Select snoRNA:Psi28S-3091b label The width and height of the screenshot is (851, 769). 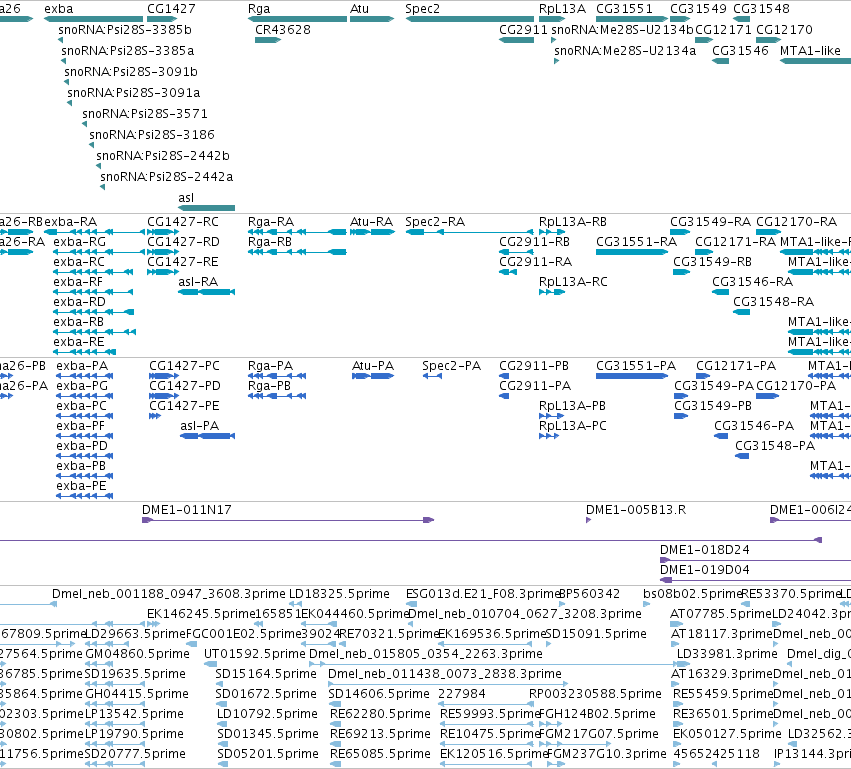click(x=131, y=72)
